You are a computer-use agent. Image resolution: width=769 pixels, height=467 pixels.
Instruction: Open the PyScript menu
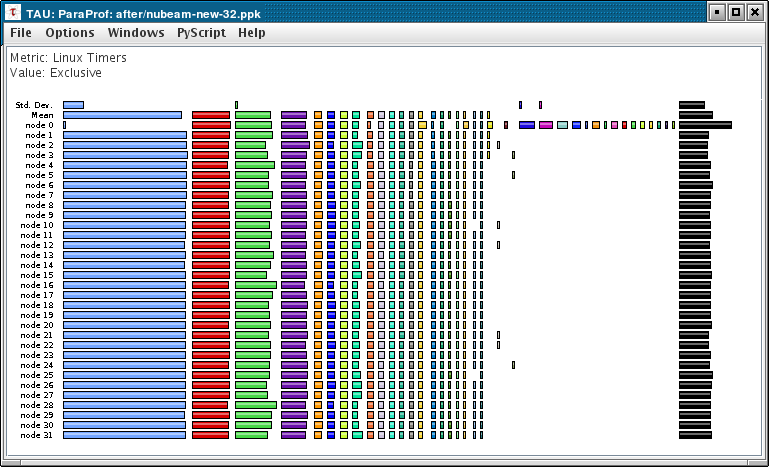pos(201,33)
